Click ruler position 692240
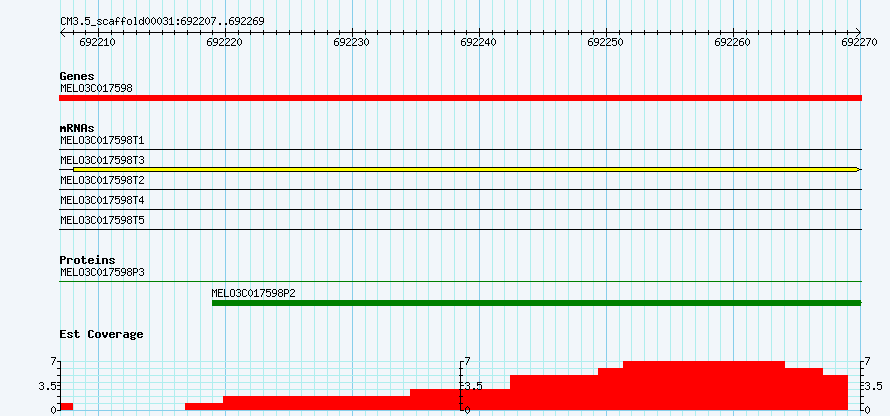 coord(478,43)
